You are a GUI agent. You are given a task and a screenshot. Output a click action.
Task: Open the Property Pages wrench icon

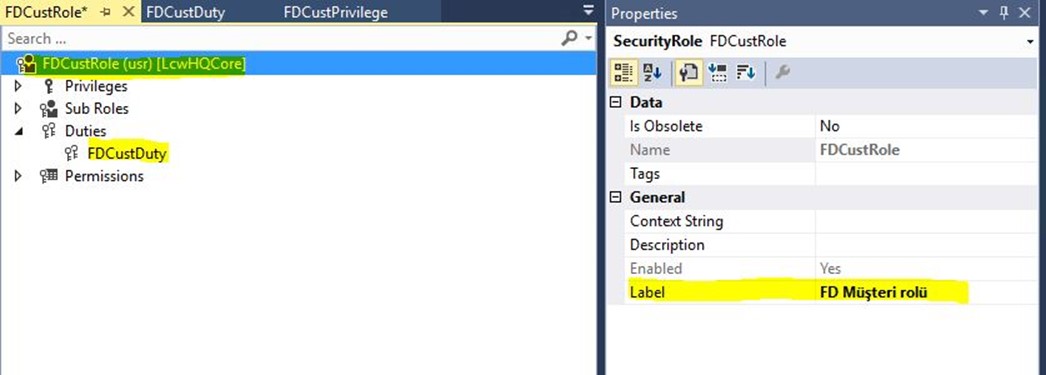(x=782, y=73)
